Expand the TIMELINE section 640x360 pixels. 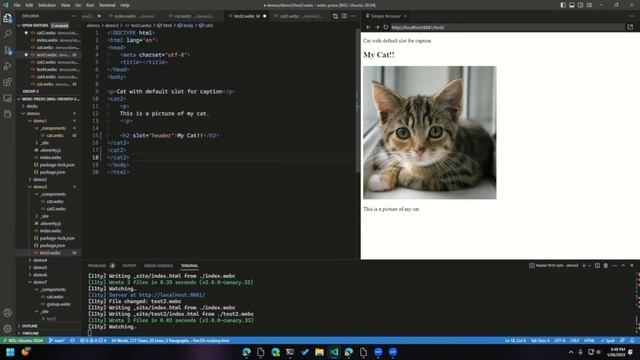30,333
